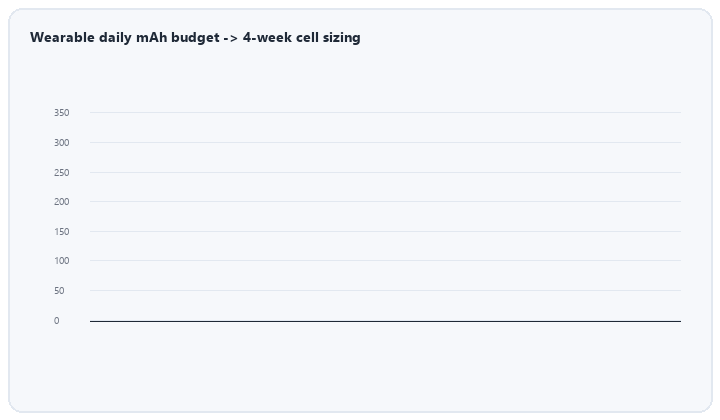The width and height of the screenshot is (720, 420).
Task: Pick the 150 y-axis label
Action: coord(62,232)
